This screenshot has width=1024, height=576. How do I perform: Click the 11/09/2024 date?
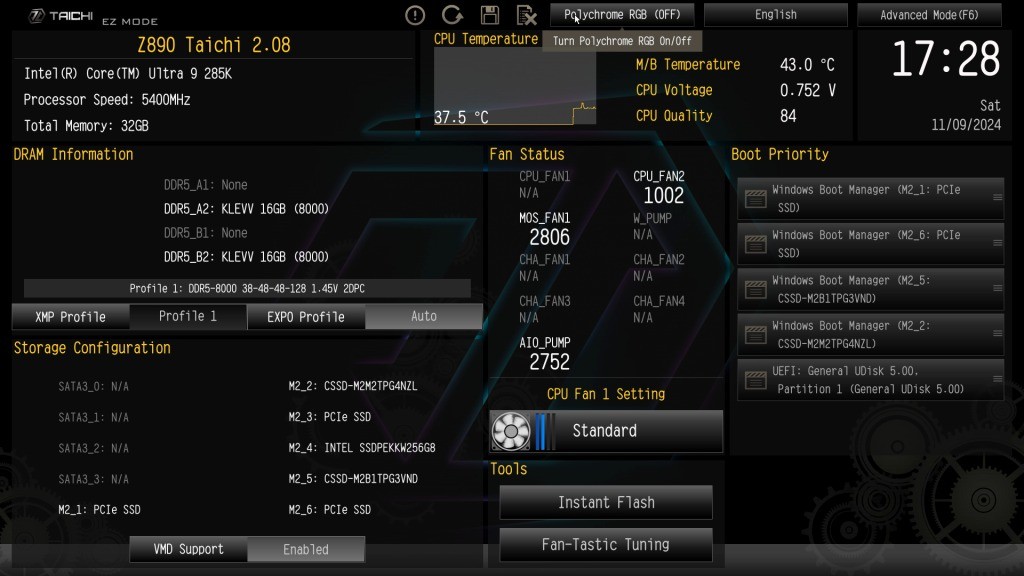point(966,125)
